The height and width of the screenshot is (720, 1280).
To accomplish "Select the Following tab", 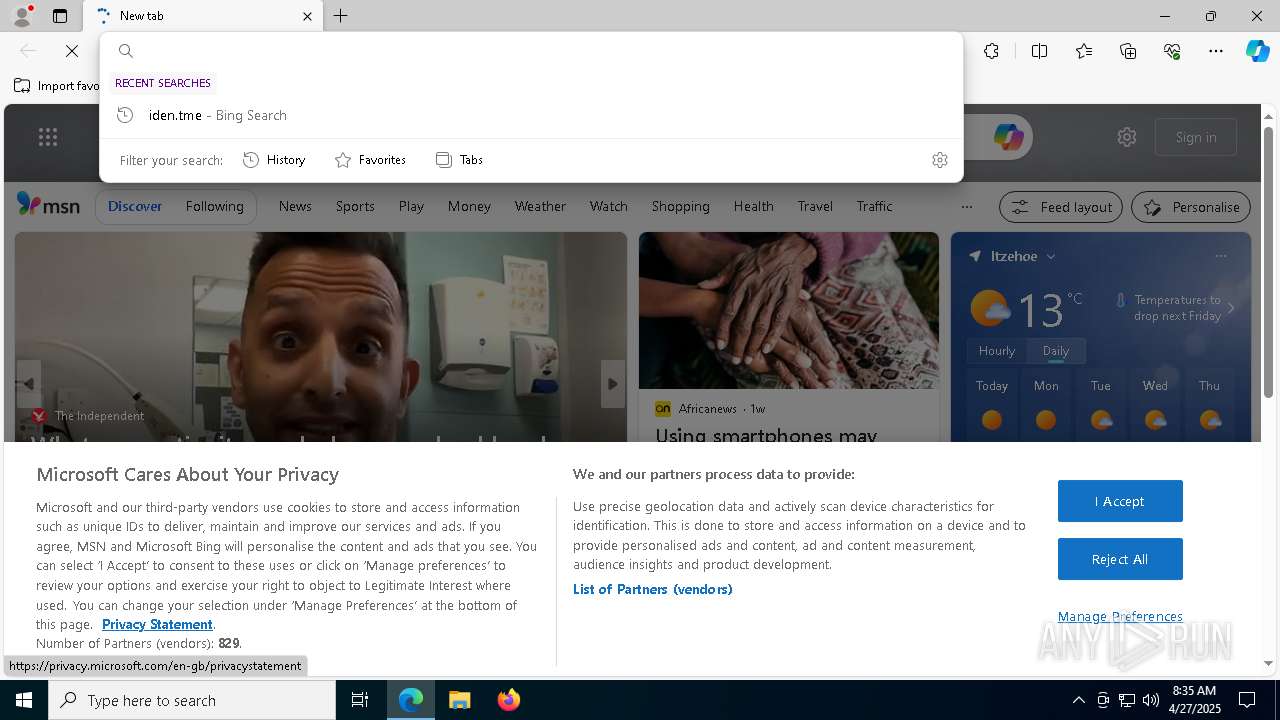I will point(214,206).
